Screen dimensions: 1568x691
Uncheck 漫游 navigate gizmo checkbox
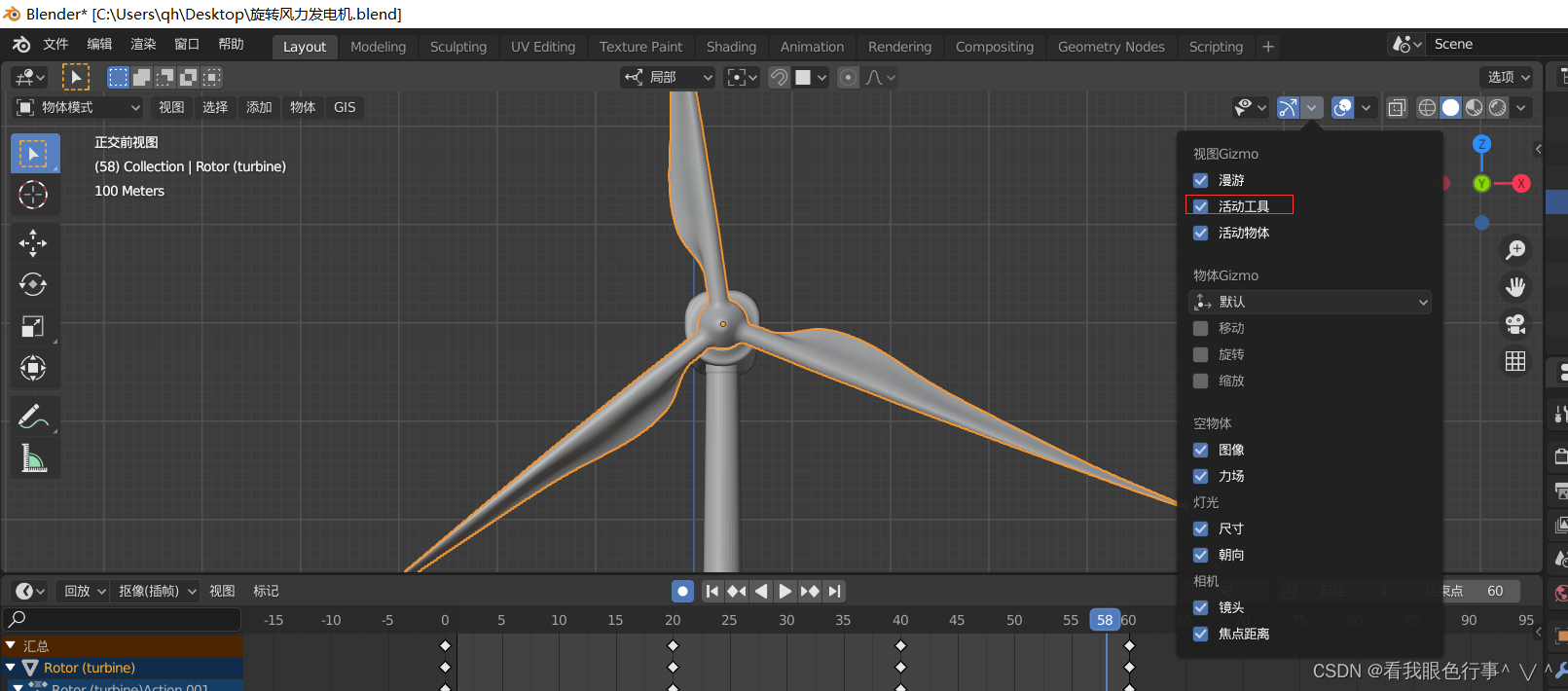[1201, 180]
